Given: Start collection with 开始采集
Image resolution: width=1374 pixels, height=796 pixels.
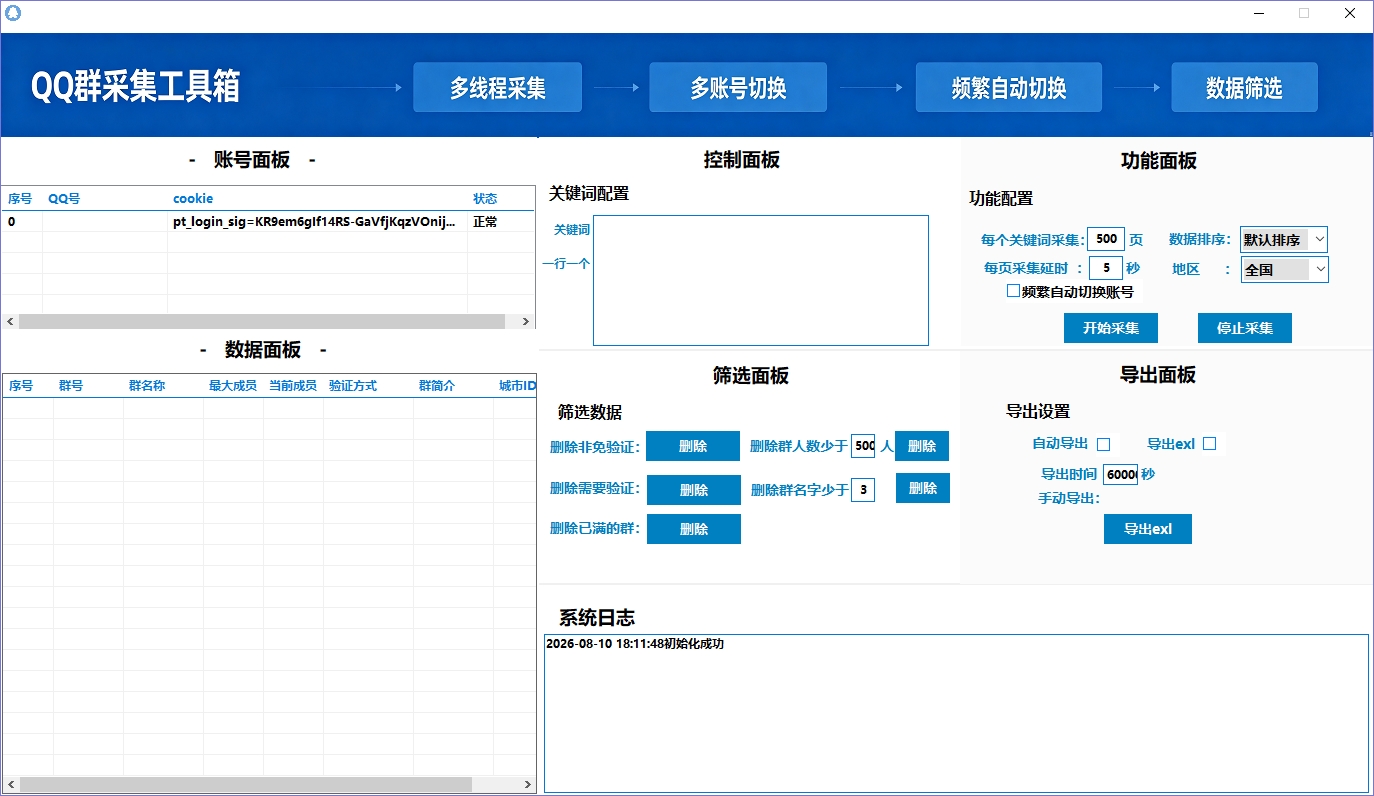Looking at the screenshot, I should click(1110, 328).
